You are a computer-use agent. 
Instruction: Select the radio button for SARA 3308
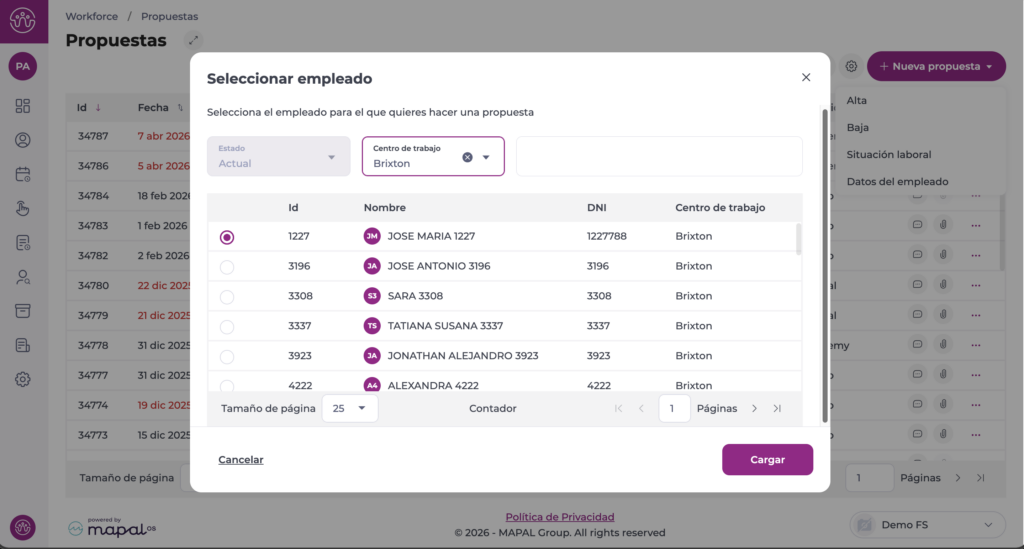point(227,297)
